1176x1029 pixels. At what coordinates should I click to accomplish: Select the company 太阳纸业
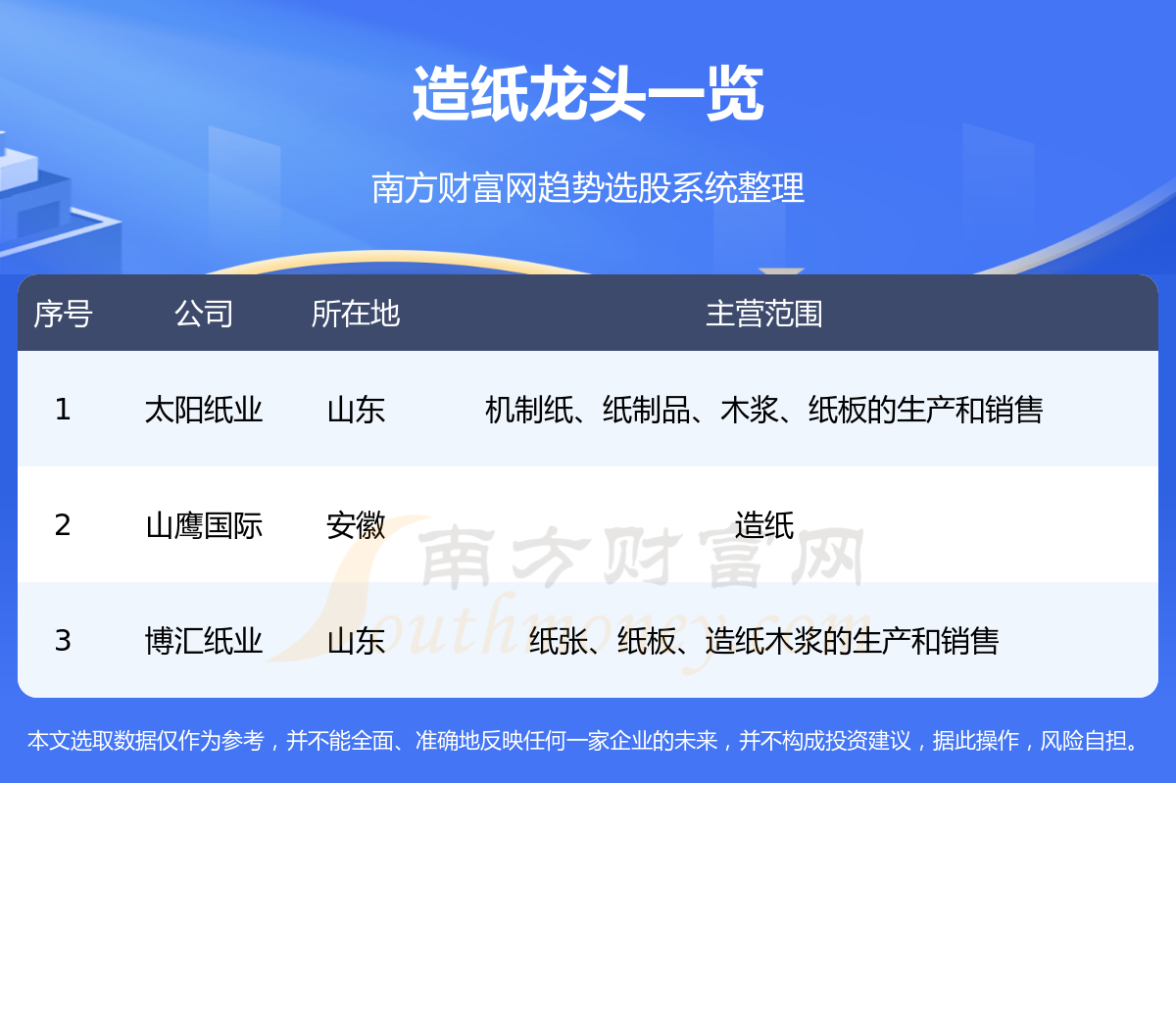(x=204, y=409)
